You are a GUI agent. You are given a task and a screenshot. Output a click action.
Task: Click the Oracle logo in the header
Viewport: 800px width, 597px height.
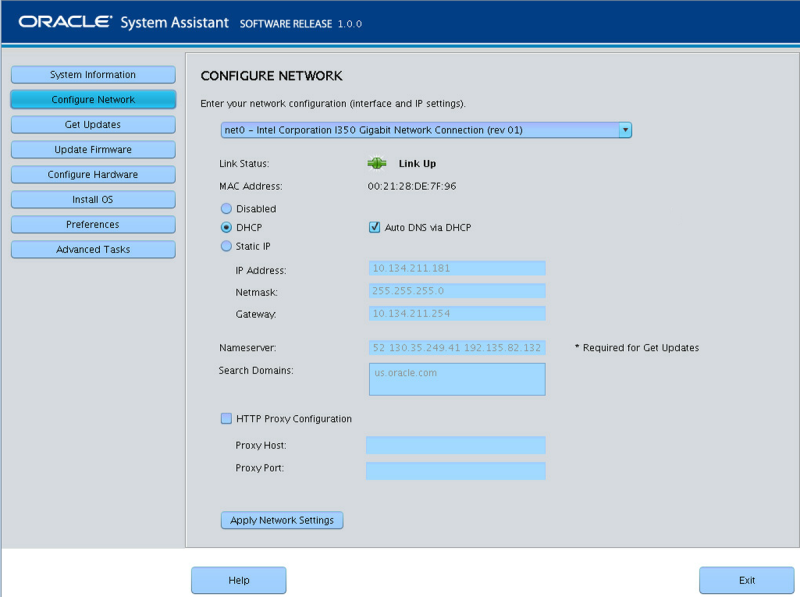click(x=65, y=22)
